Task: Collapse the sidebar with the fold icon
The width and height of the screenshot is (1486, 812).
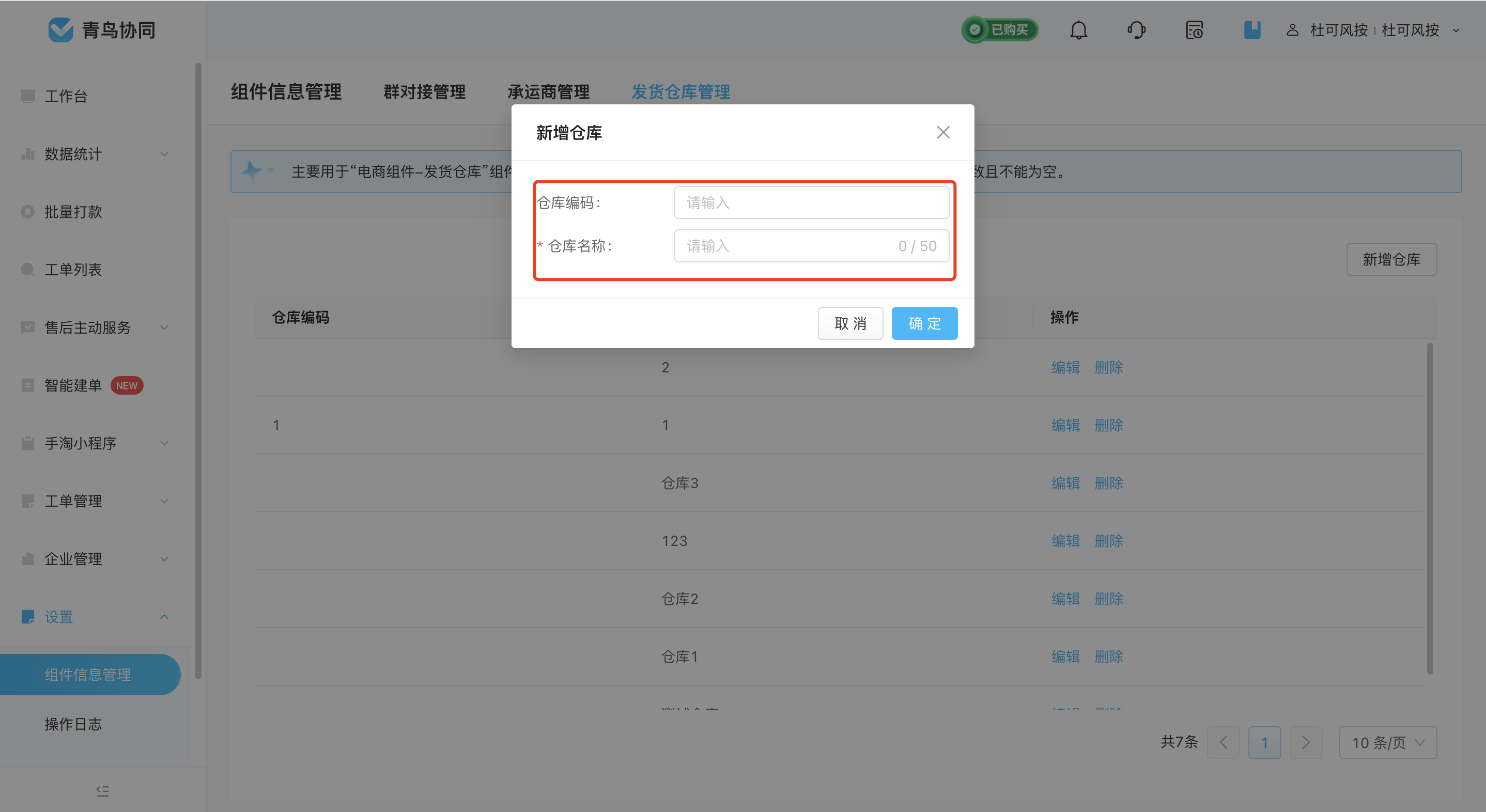Action: coord(103,791)
